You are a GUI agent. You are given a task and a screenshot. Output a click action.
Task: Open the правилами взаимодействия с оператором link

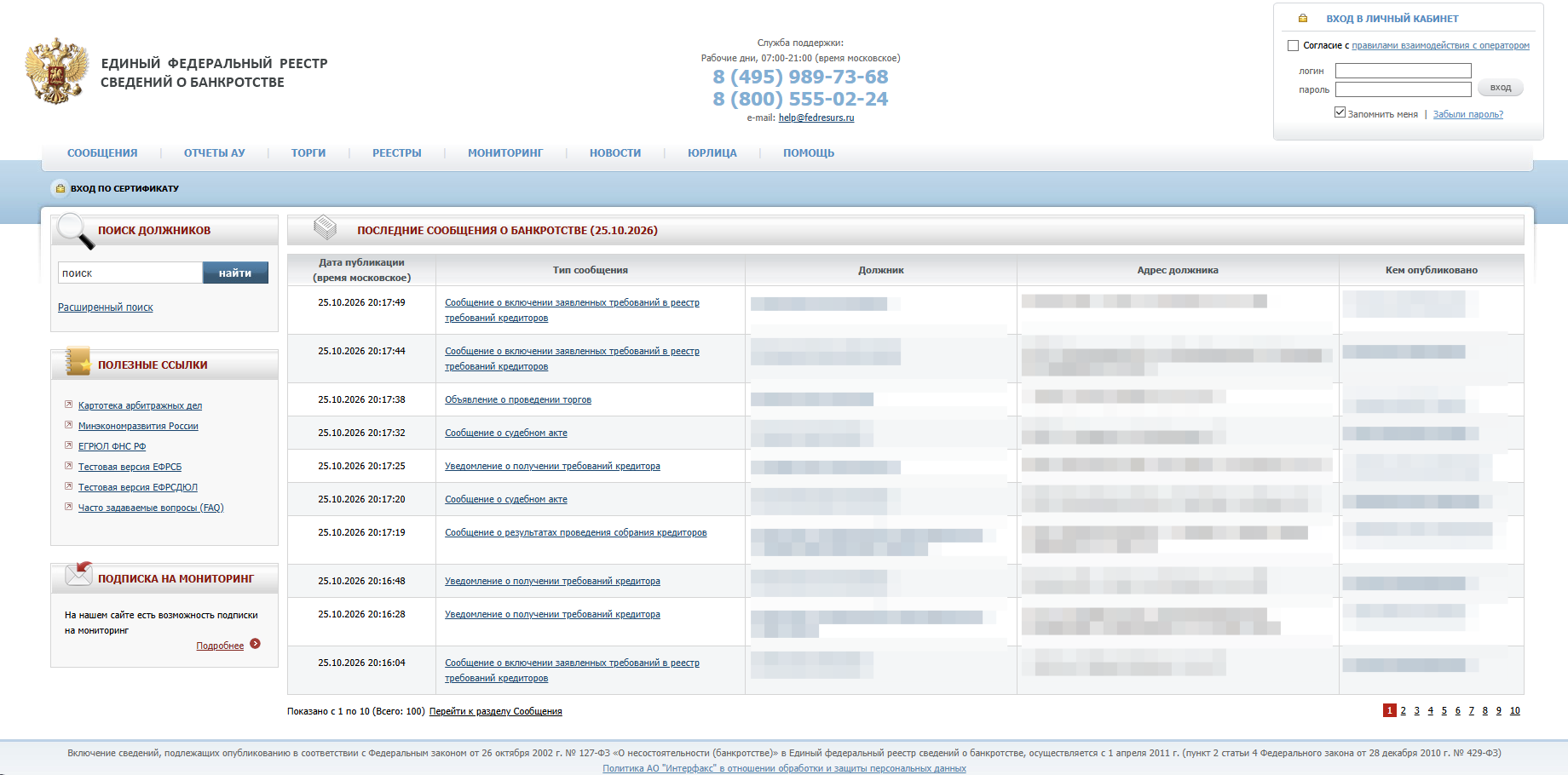(x=1441, y=45)
